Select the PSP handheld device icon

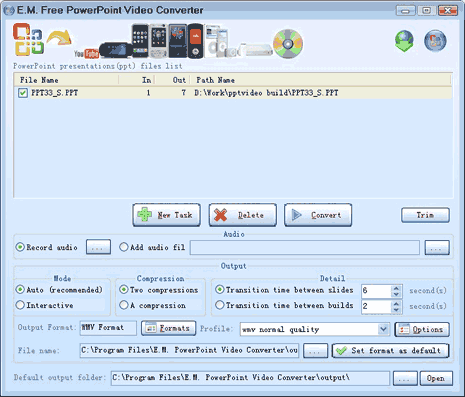[x=116, y=50]
